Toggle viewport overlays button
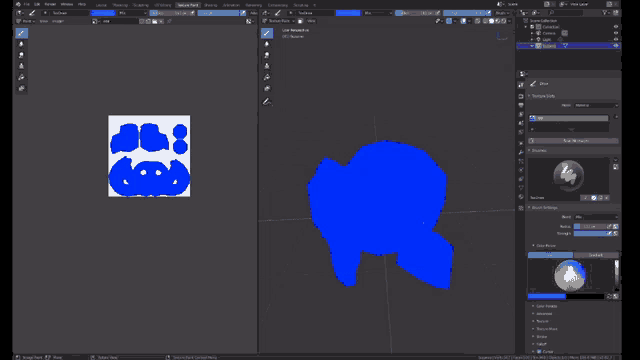The height and width of the screenshot is (360, 640). [x=463, y=21]
